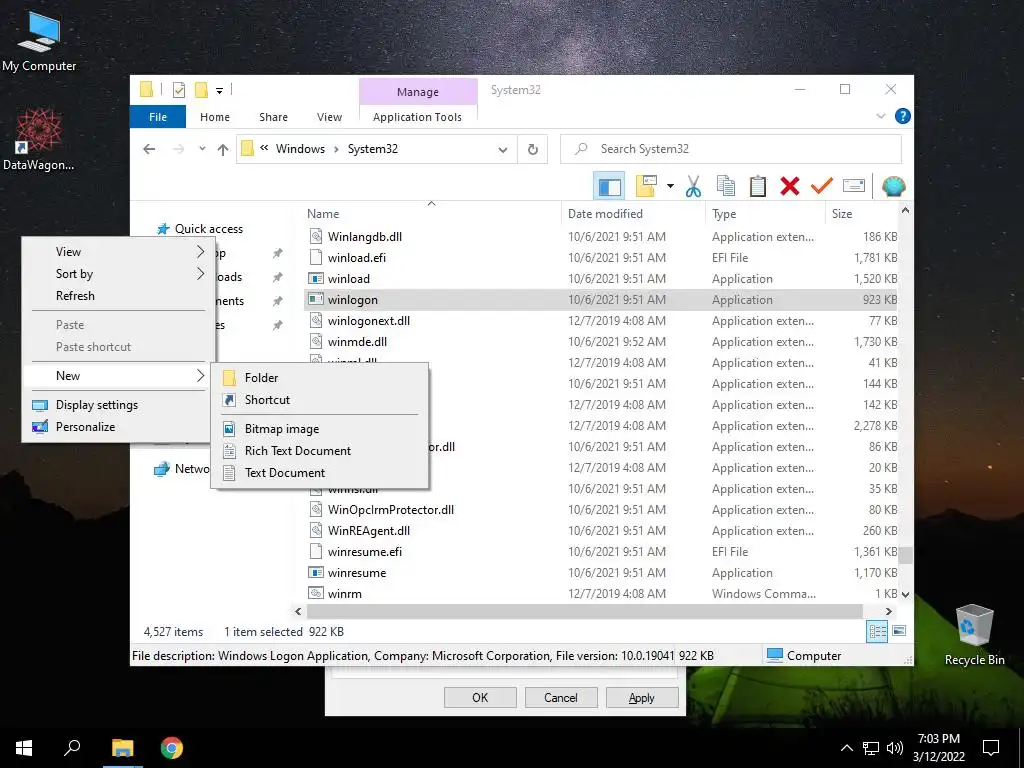Open Personalize from context menu
The image size is (1024, 768).
[x=119, y=426]
